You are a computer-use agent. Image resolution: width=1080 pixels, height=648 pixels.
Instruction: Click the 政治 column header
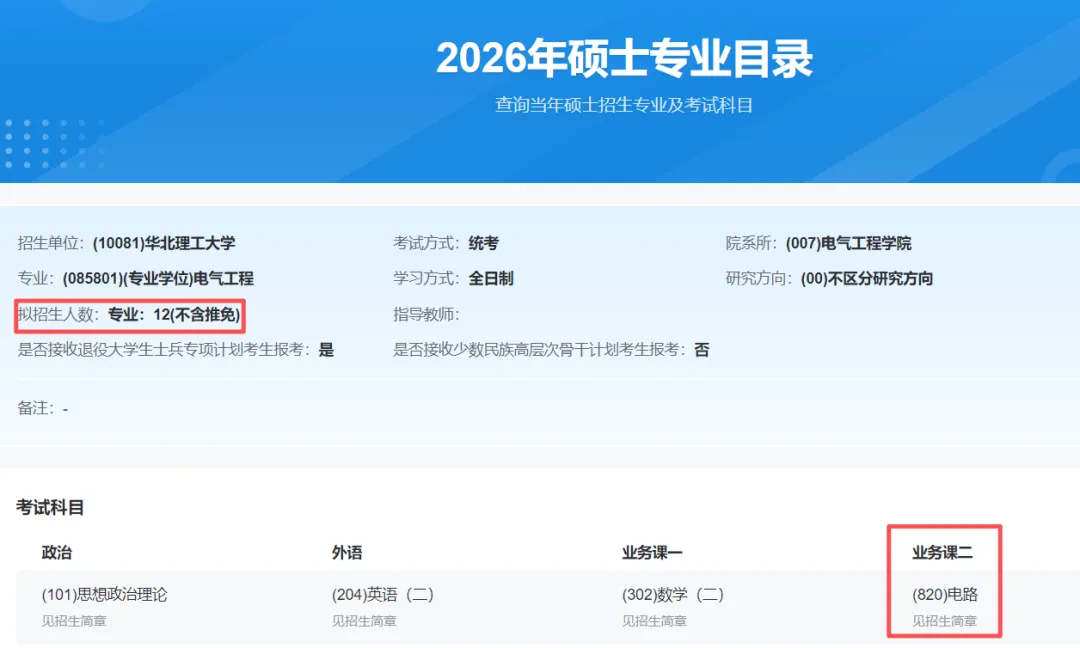point(56,552)
